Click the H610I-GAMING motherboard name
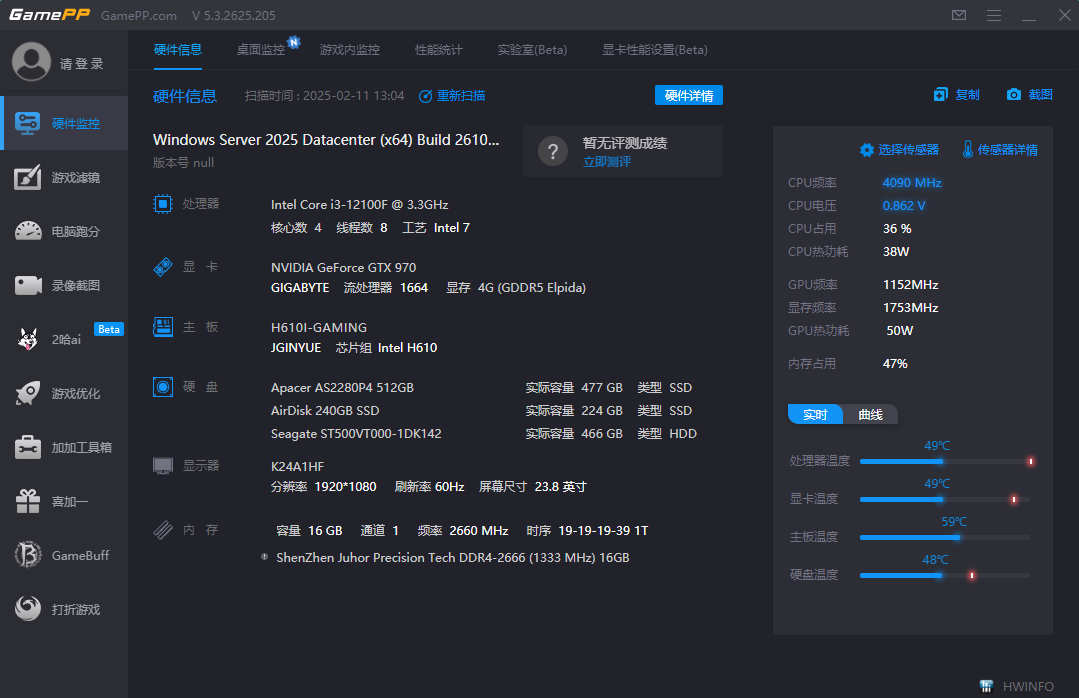Screen dimensions: 1079x698 (319, 328)
